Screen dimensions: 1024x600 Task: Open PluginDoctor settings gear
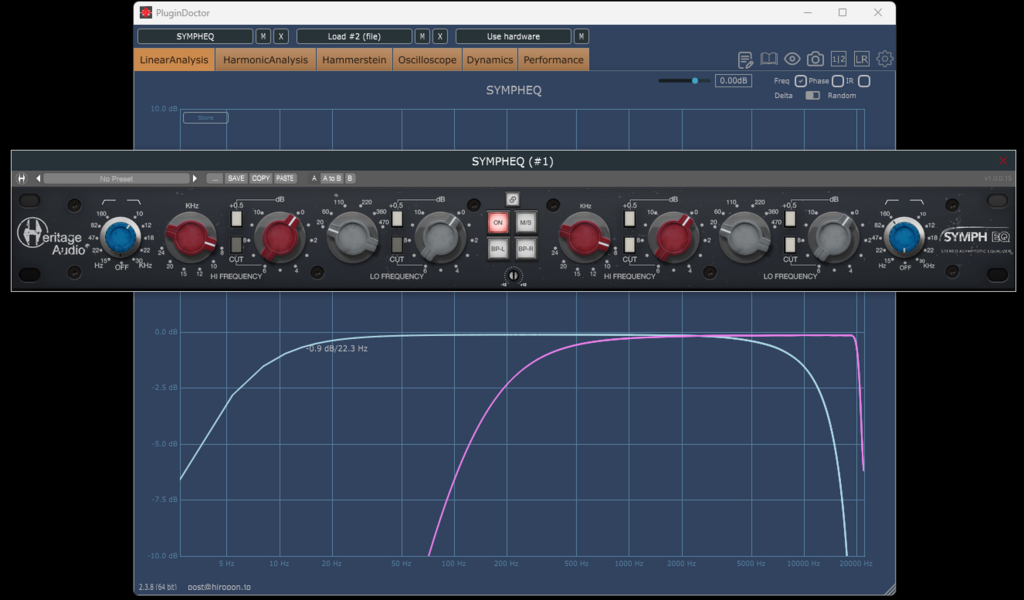click(884, 59)
